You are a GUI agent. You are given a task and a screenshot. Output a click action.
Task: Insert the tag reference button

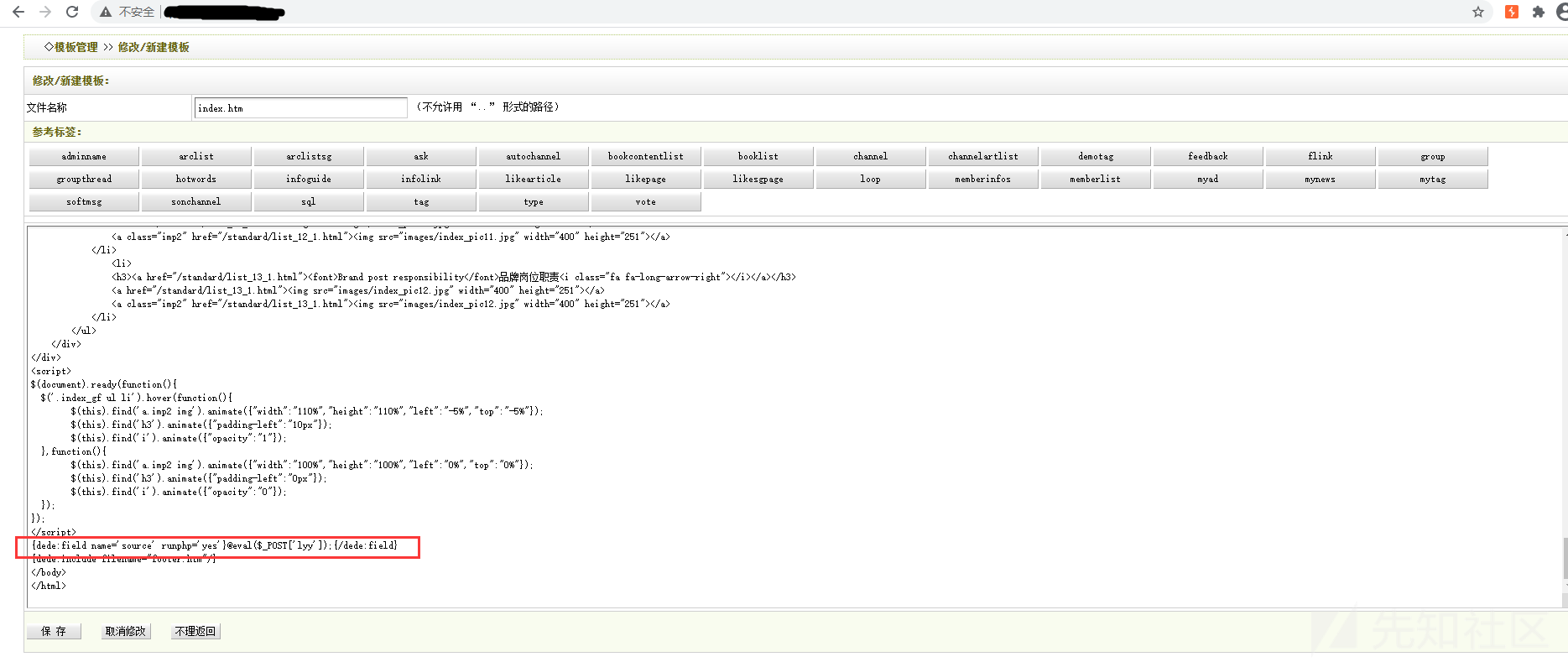click(x=421, y=201)
